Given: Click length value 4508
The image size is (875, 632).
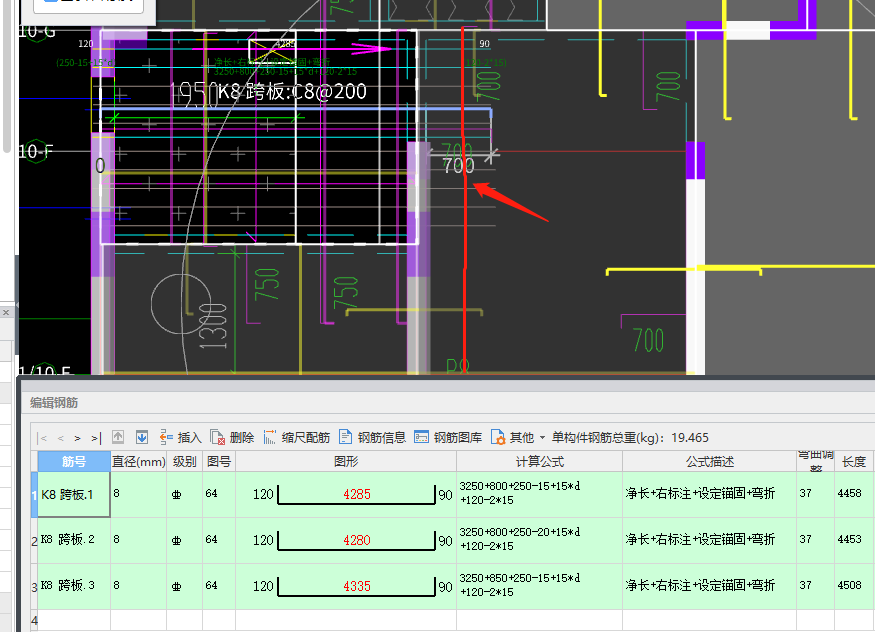Looking at the screenshot, I should coord(849,585).
